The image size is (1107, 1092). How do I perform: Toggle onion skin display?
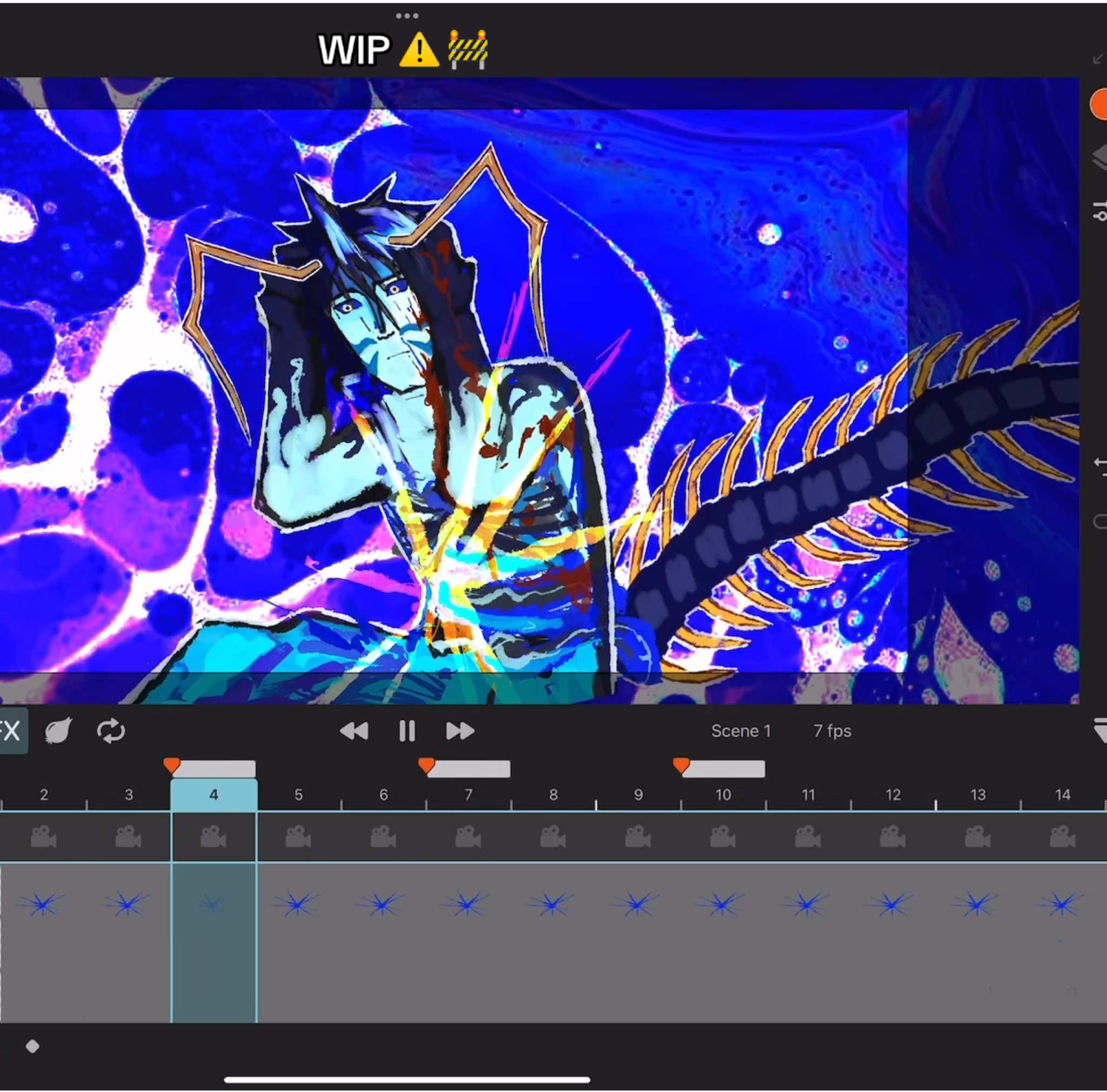tap(58, 731)
